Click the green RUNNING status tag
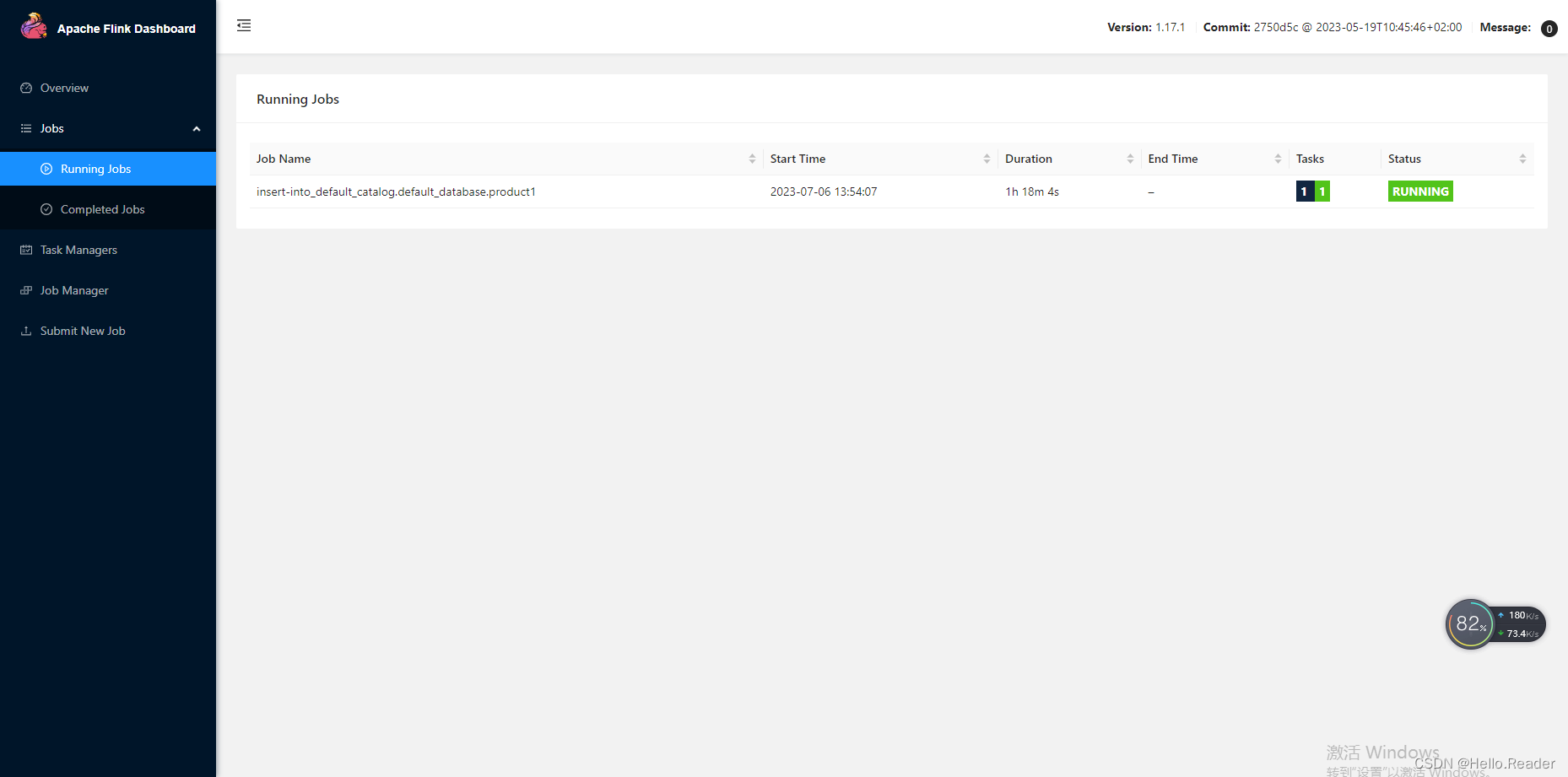The width and height of the screenshot is (1568, 777). coord(1420,192)
